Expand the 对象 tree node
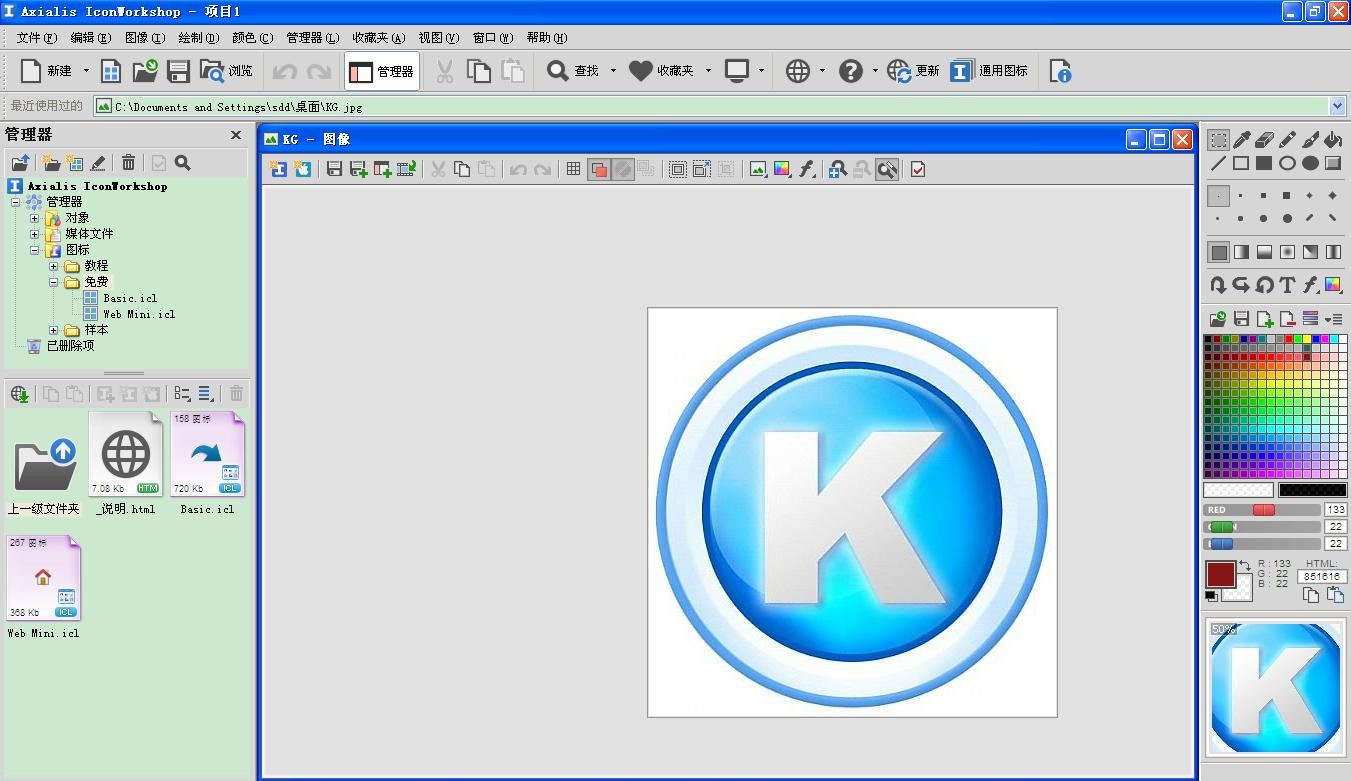1351x781 pixels. click(35, 218)
